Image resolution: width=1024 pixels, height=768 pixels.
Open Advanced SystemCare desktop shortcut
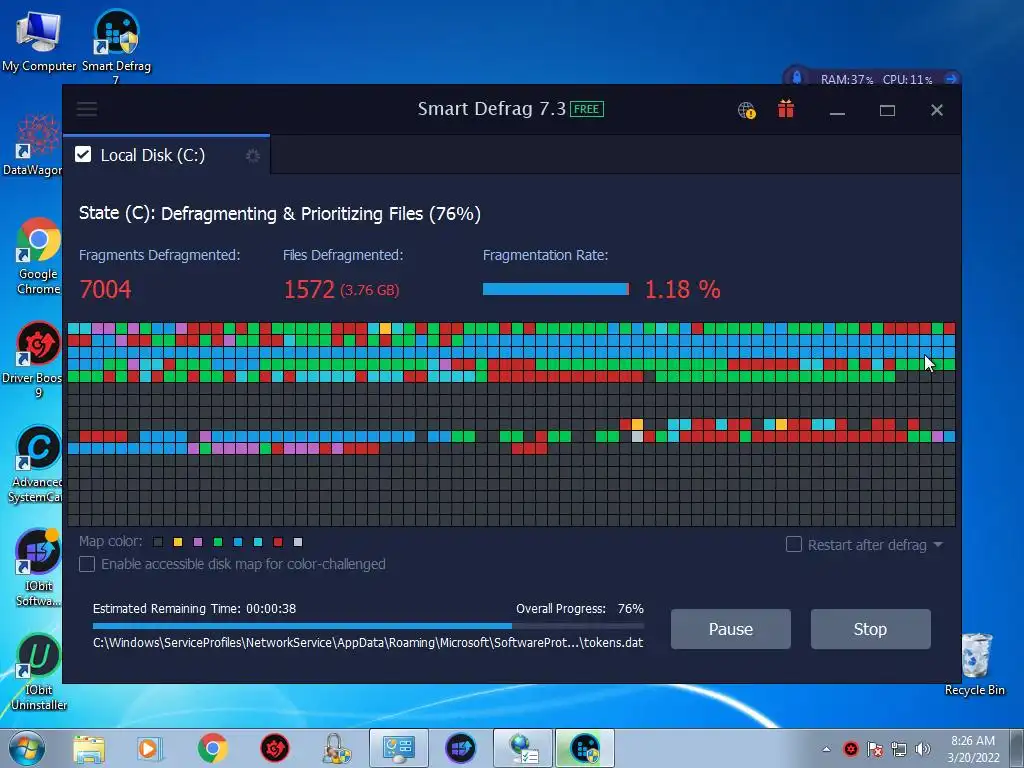pyautogui.click(x=38, y=464)
